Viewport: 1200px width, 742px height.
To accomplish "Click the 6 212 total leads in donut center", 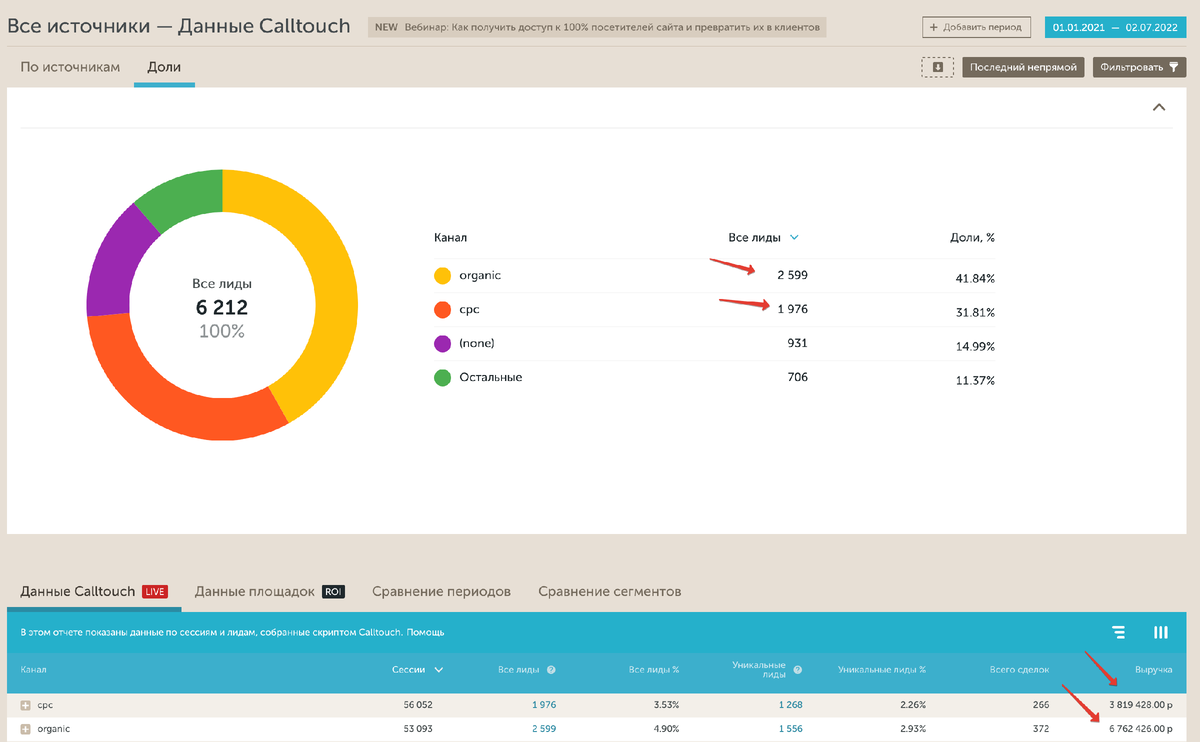I will pyautogui.click(x=222, y=308).
